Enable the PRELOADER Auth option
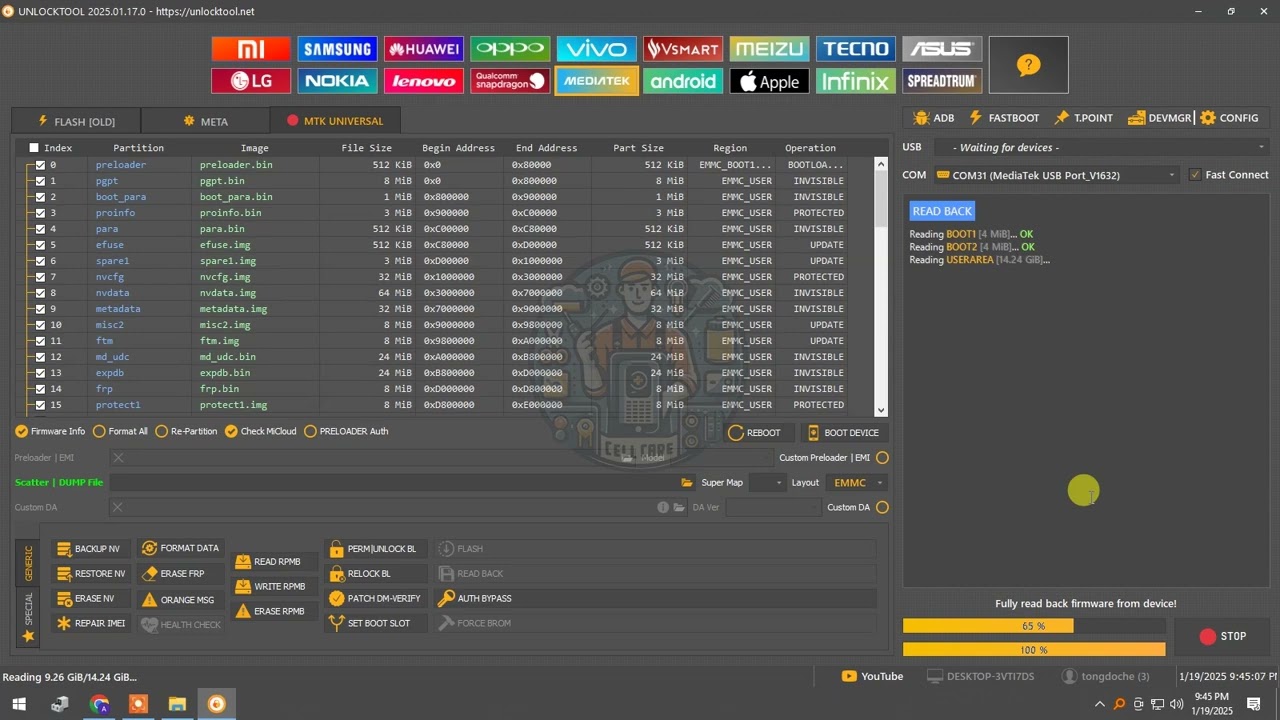This screenshot has width=1280, height=720. pyautogui.click(x=346, y=432)
